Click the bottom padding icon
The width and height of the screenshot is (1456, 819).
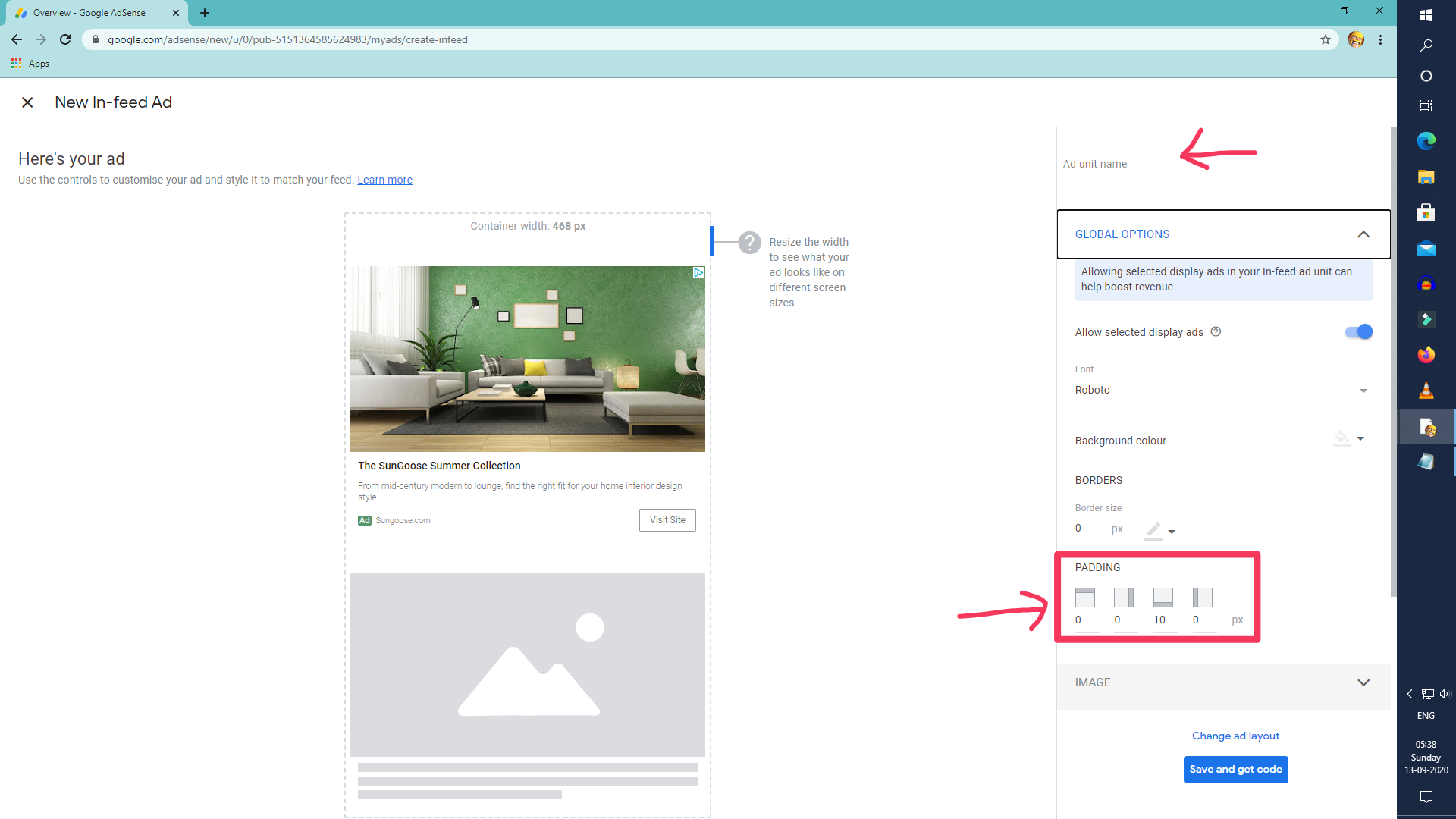point(1163,598)
